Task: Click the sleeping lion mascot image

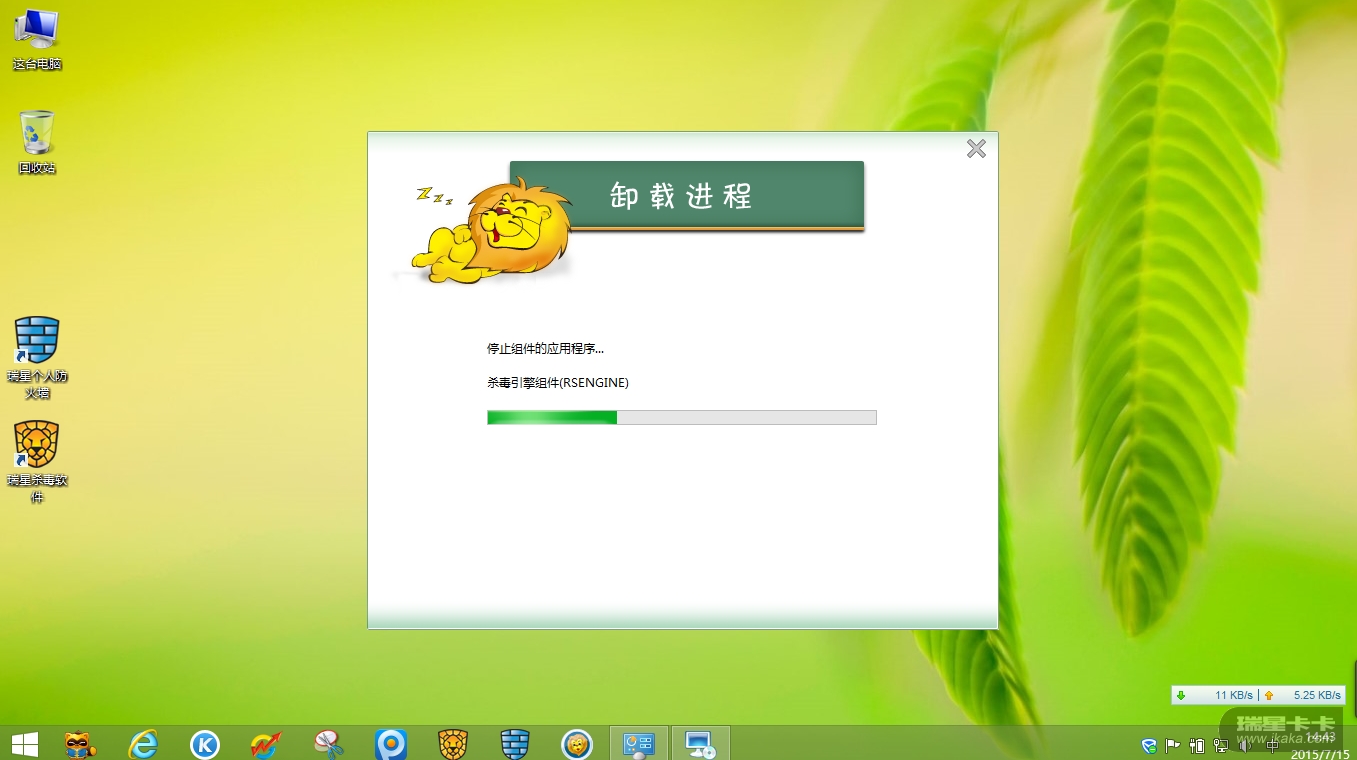Action: tap(490, 229)
